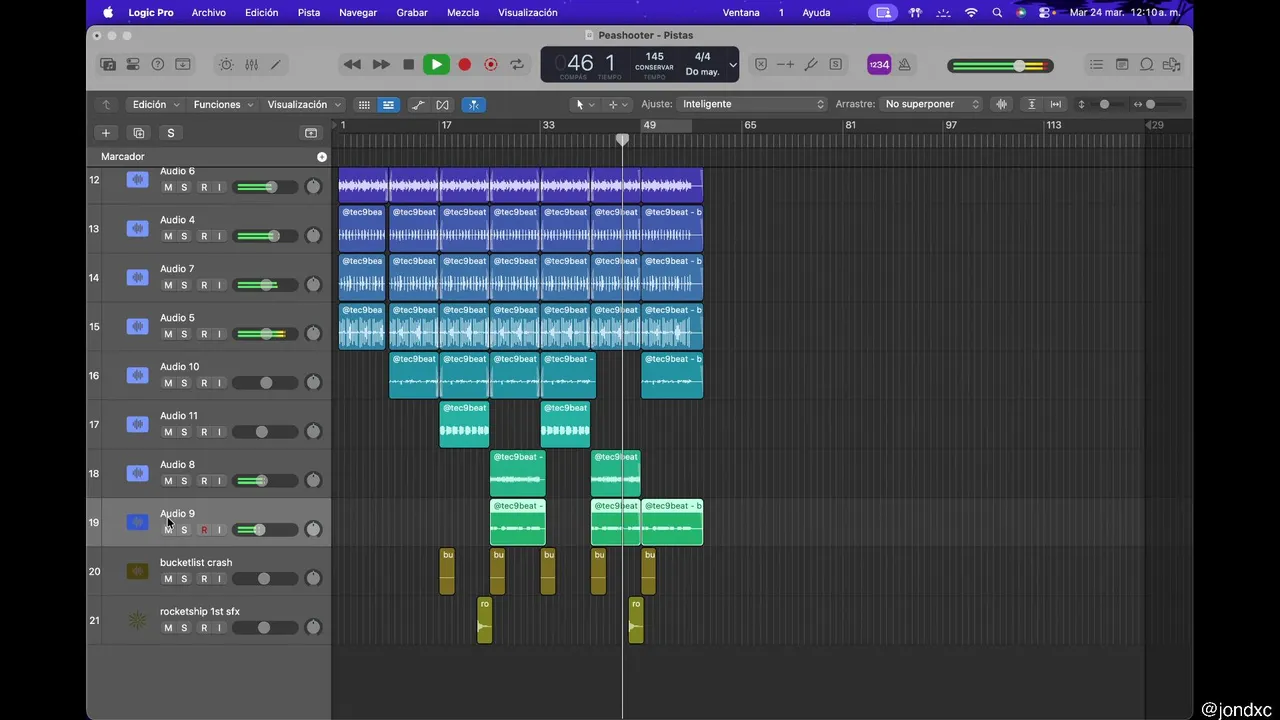Open the Inspector icon in control bar
1280x720 pixels.
[133, 64]
